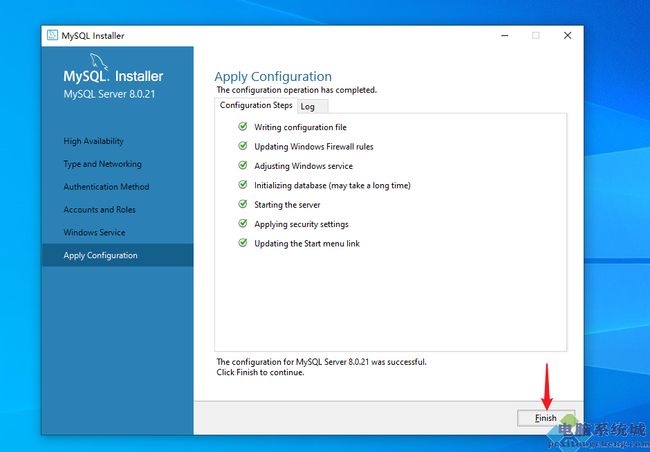Screen dimensions: 650x452
Task: Click 'Applying security settings' step text
Action: coord(301,224)
